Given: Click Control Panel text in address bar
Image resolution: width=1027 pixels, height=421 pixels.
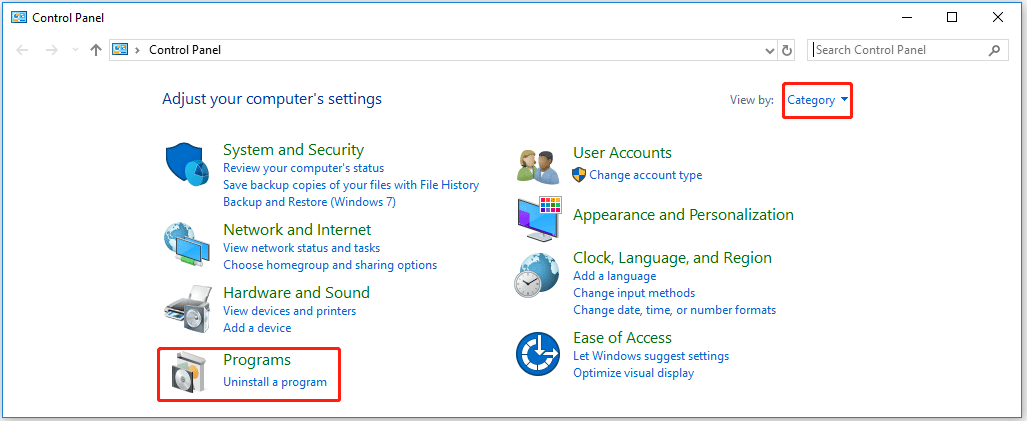Looking at the screenshot, I should (x=185, y=50).
